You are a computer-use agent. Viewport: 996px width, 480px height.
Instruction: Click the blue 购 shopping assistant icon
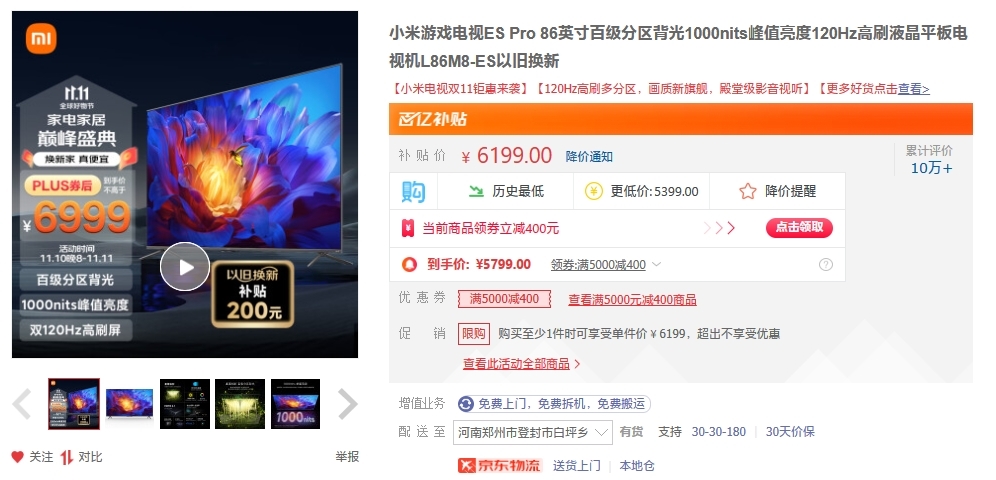(x=413, y=191)
